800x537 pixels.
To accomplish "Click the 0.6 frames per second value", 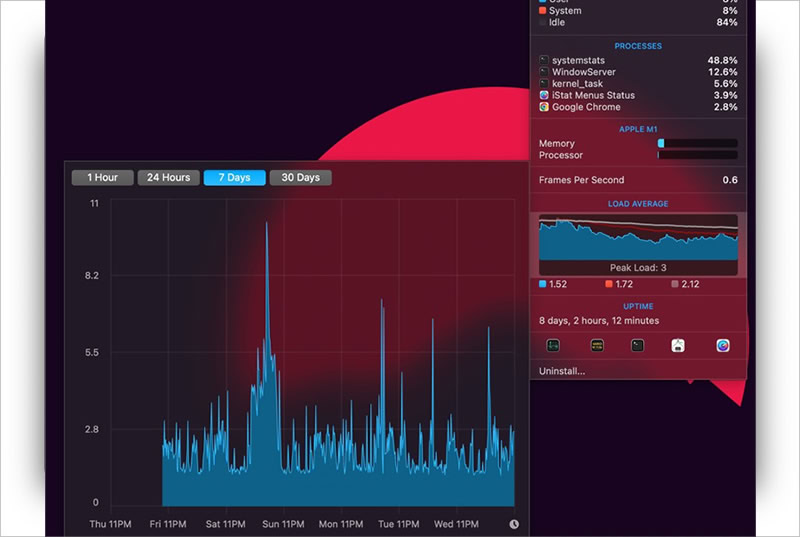I will click(x=730, y=180).
